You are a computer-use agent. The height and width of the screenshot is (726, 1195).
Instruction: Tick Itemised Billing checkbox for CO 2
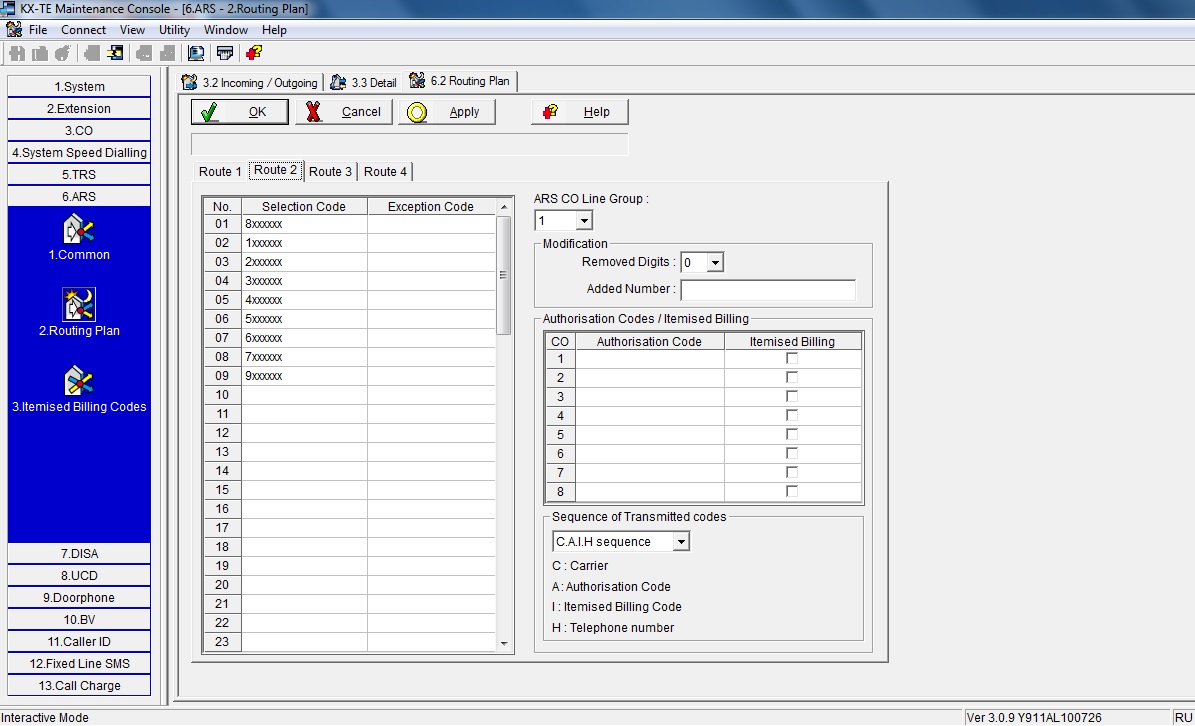click(792, 377)
